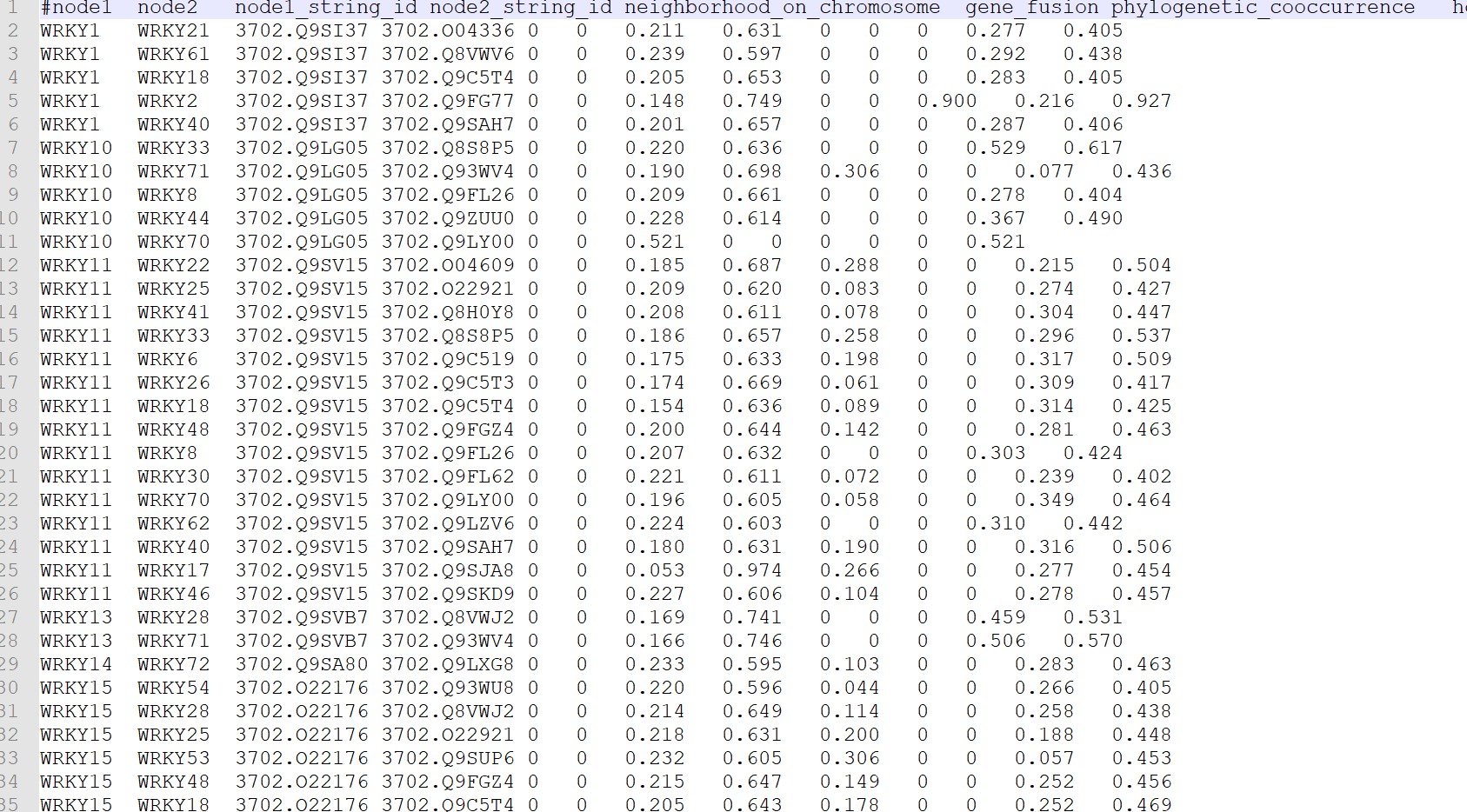1467x812 pixels.
Task: Click the node1_string_id header
Action: pos(328,8)
